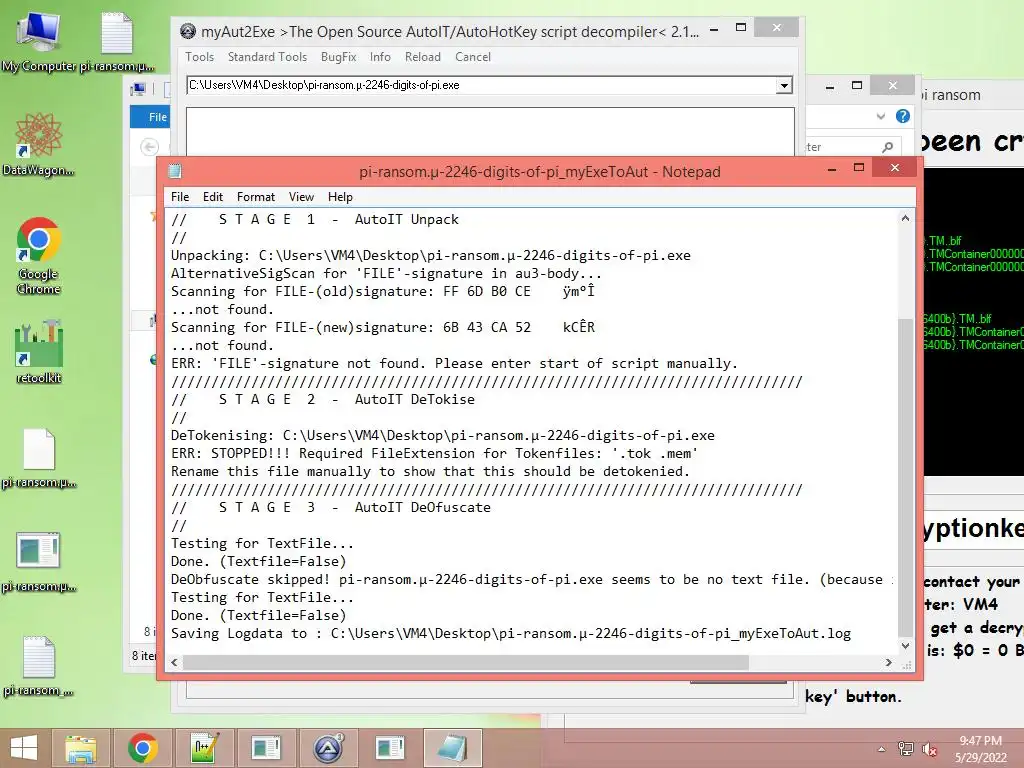Go back in the Explorer window

[150, 147]
